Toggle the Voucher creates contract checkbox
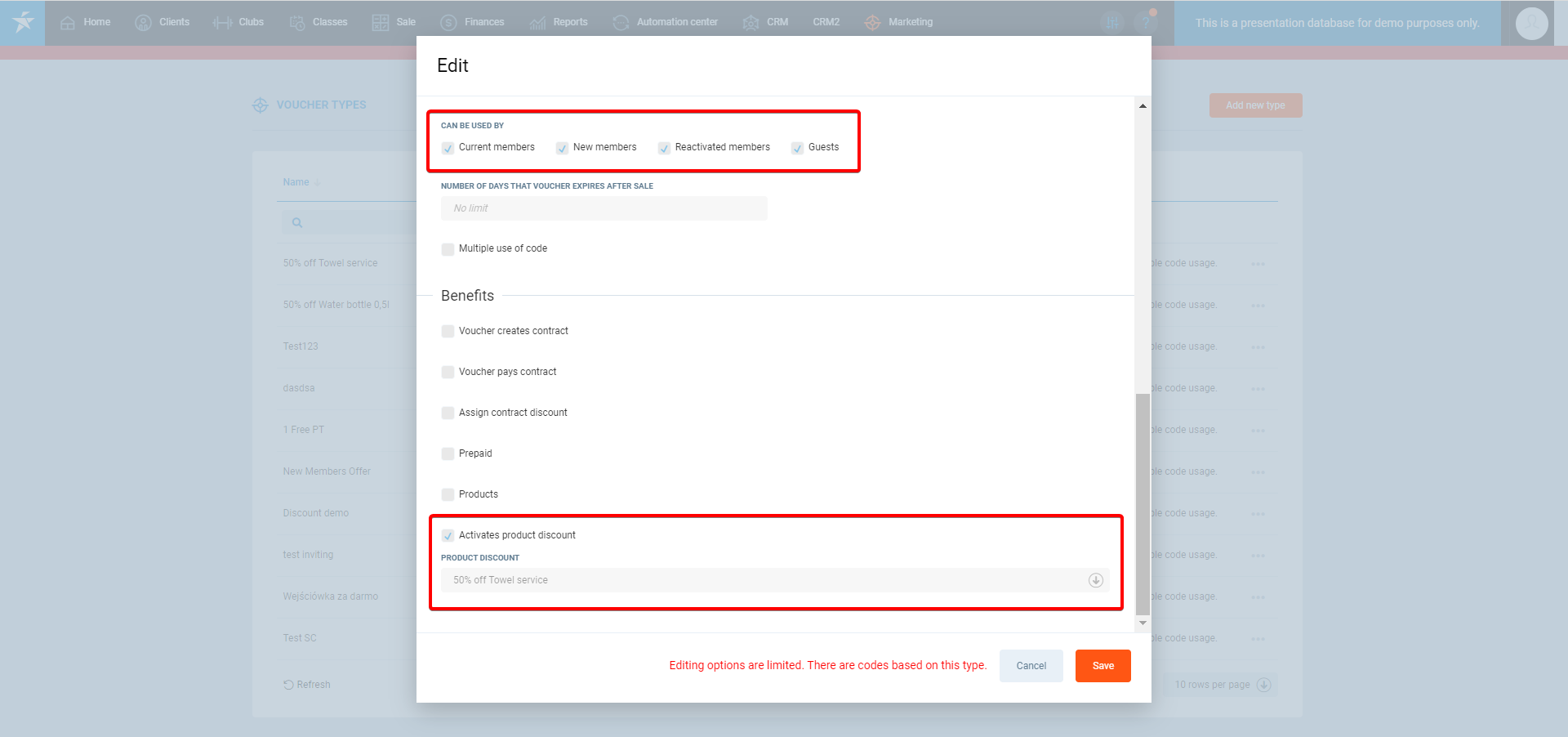The height and width of the screenshot is (737, 1568). point(448,332)
